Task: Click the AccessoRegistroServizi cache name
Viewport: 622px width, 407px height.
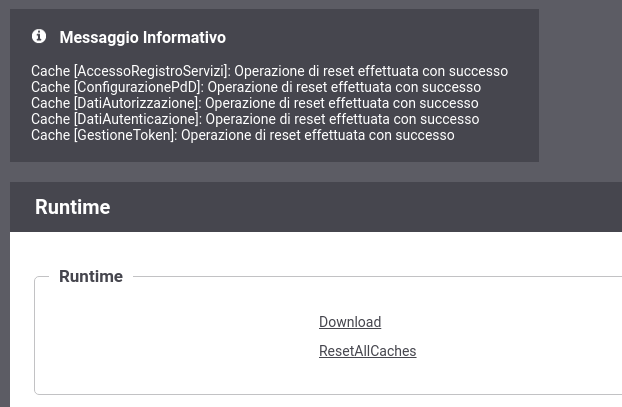Action: 151,71
